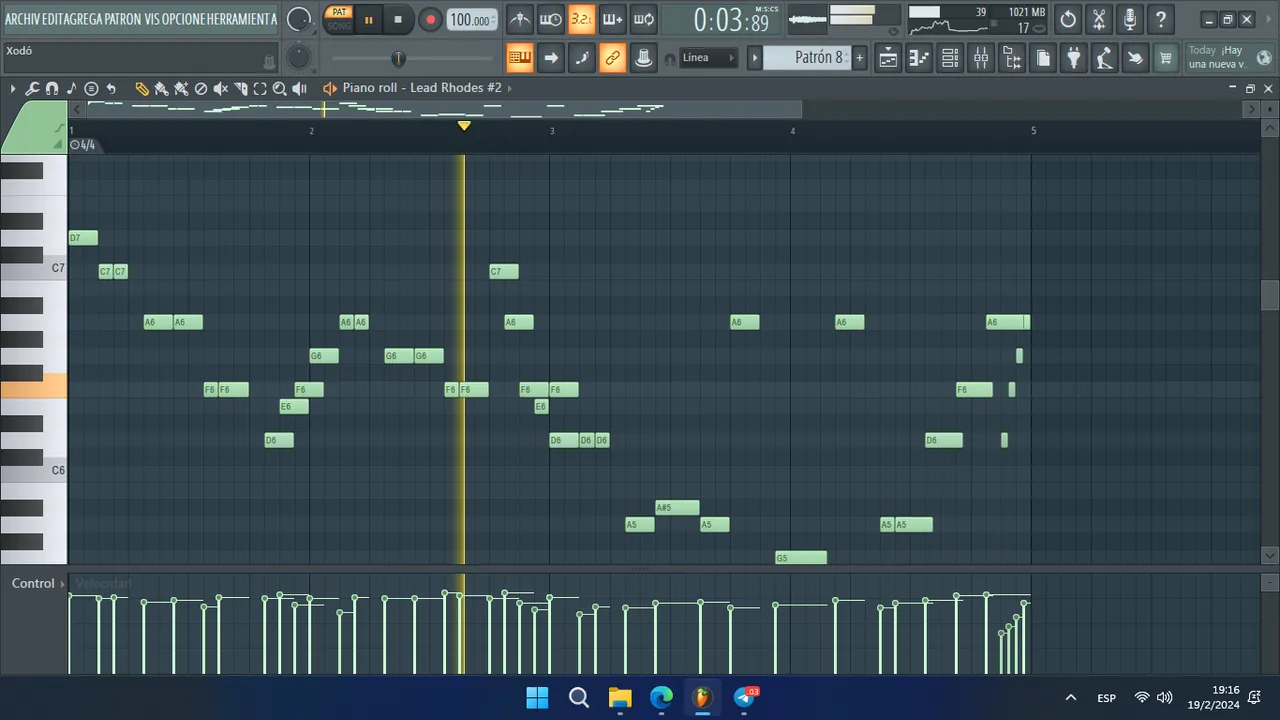Stop playback with the stop button
This screenshot has height=720, width=1280.
pyautogui.click(x=398, y=19)
